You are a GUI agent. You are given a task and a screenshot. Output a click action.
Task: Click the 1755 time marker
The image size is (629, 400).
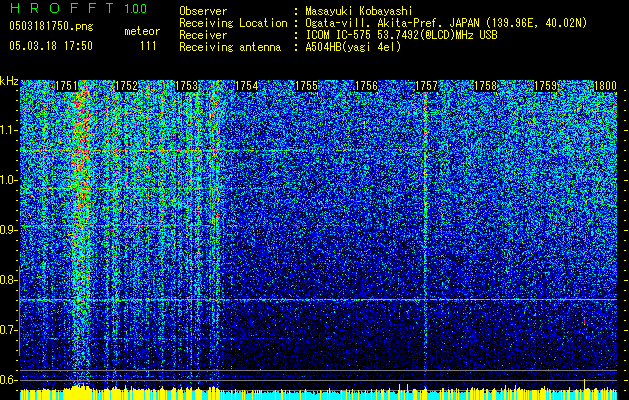point(306,86)
